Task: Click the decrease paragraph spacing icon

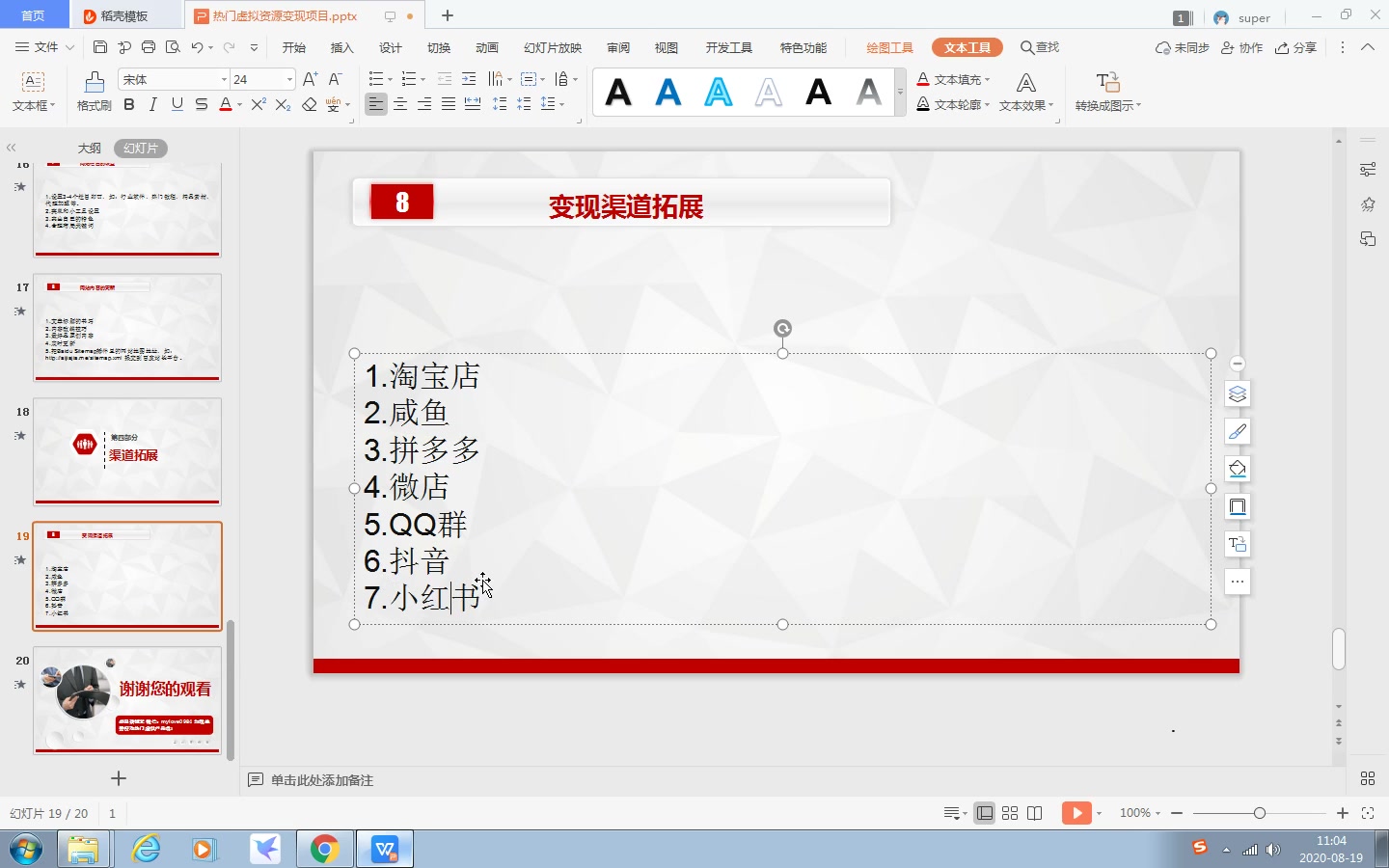Action: 524,104
